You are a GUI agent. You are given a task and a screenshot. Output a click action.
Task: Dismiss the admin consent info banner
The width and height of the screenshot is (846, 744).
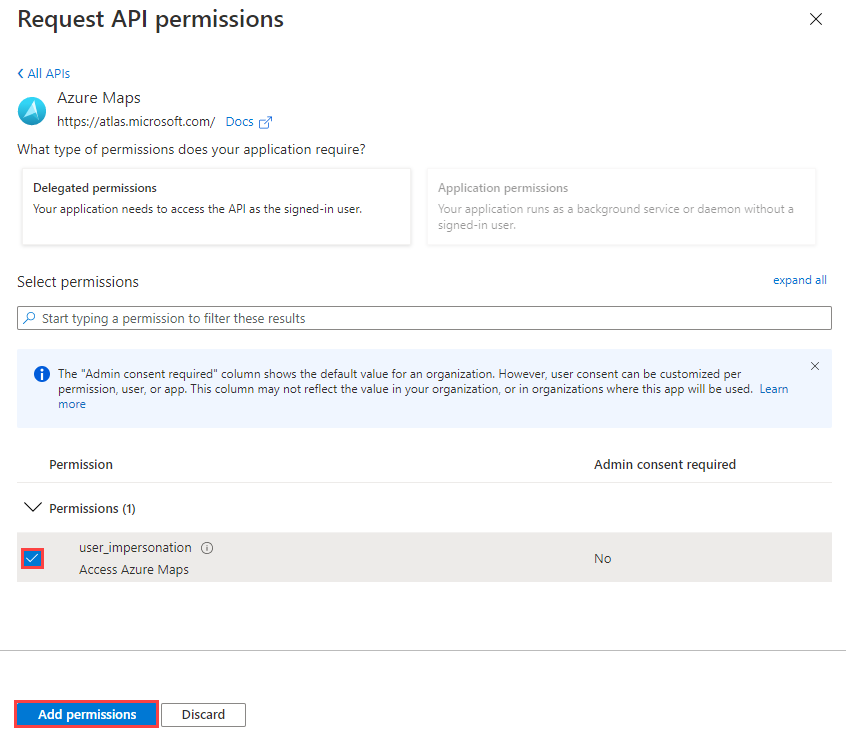(x=815, y=366)
